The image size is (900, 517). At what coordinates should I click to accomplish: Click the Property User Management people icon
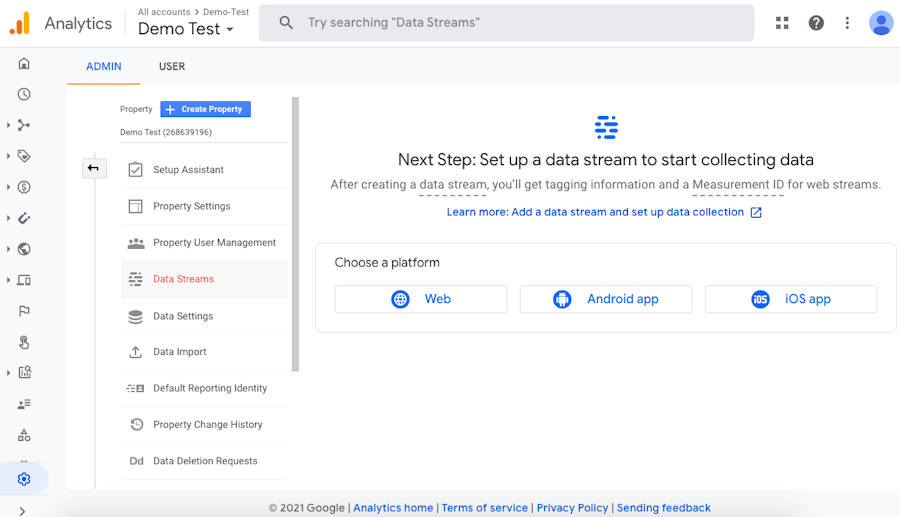click(136, 243)
